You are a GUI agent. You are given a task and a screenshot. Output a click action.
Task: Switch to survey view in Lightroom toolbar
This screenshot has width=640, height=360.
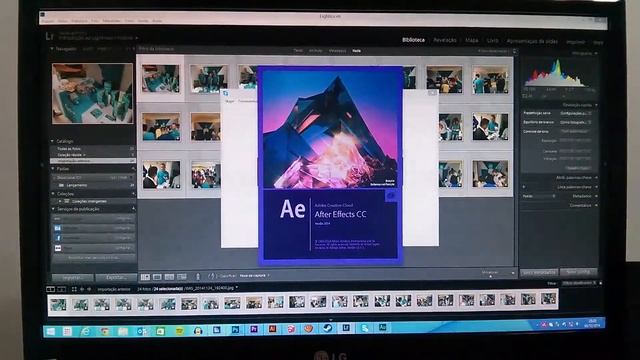tap(182, 277)
